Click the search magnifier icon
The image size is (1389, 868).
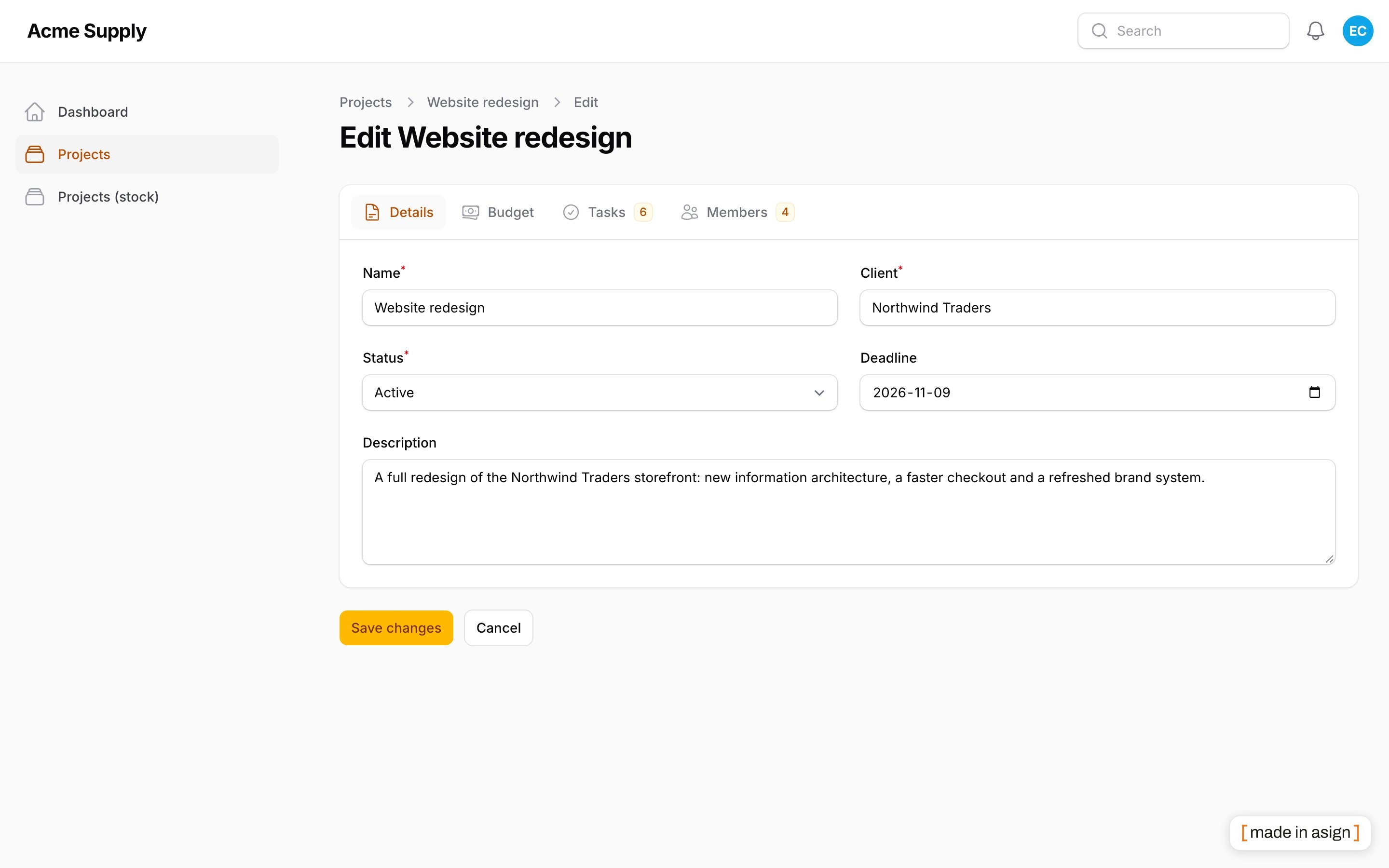click(1099, 31)
